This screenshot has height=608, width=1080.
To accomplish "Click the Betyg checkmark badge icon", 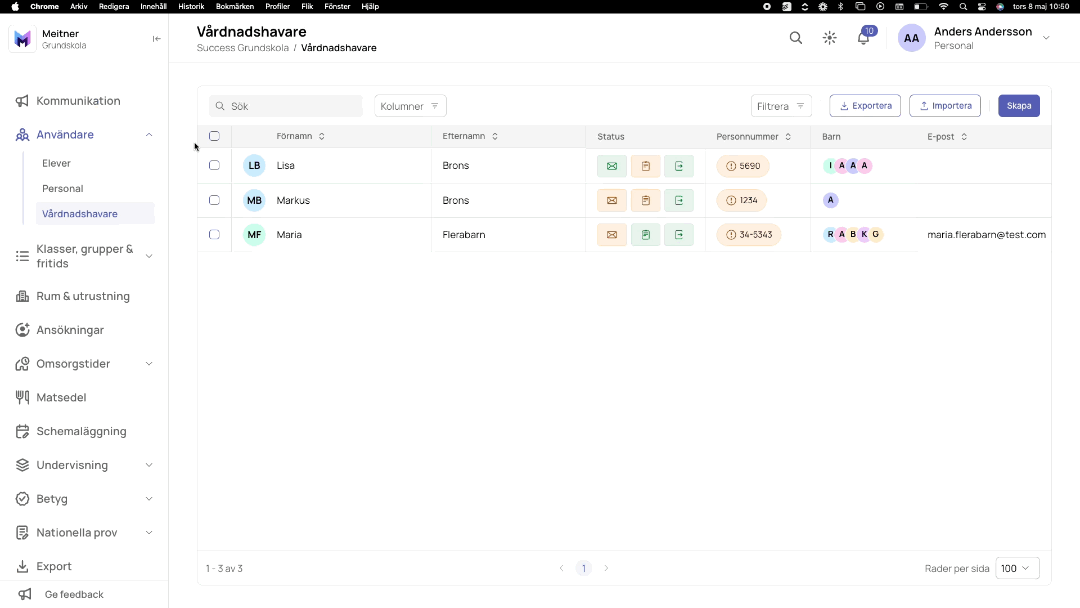I will click(22, 499).
